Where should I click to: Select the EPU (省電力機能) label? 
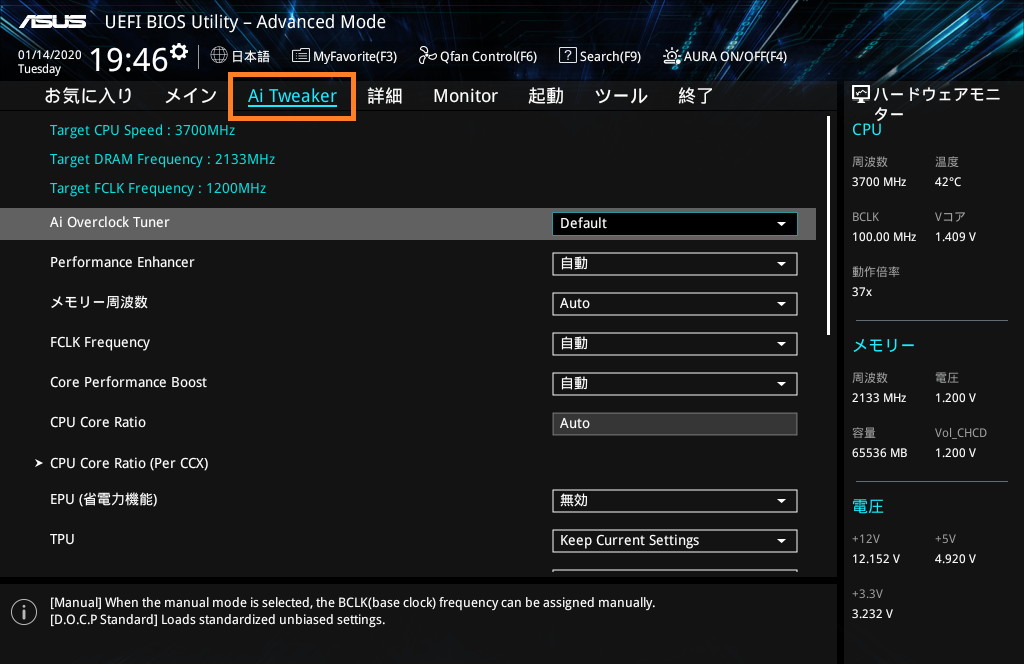point(104,499)
